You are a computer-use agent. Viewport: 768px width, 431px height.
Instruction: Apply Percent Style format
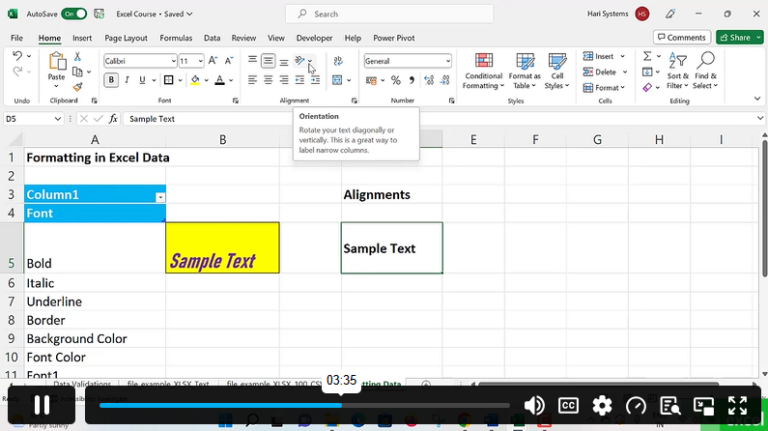pos(396,80)
